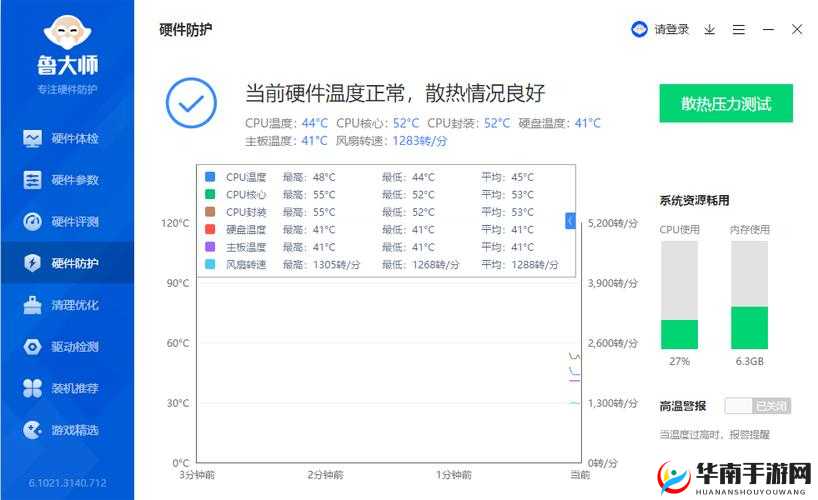Click the CPU温度 blue legend swatch
The width and height of the screenshot is (818, 500).
[210, 177]
